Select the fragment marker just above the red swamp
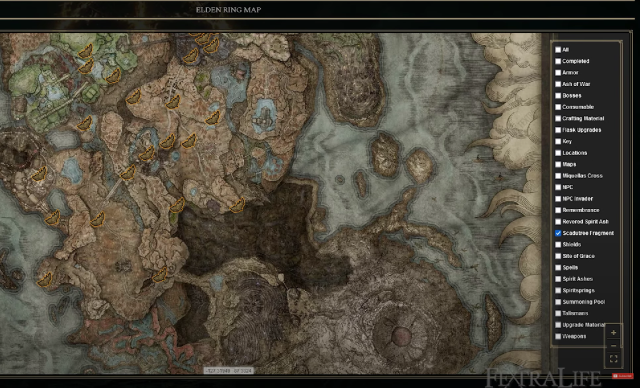 point(160,275)
